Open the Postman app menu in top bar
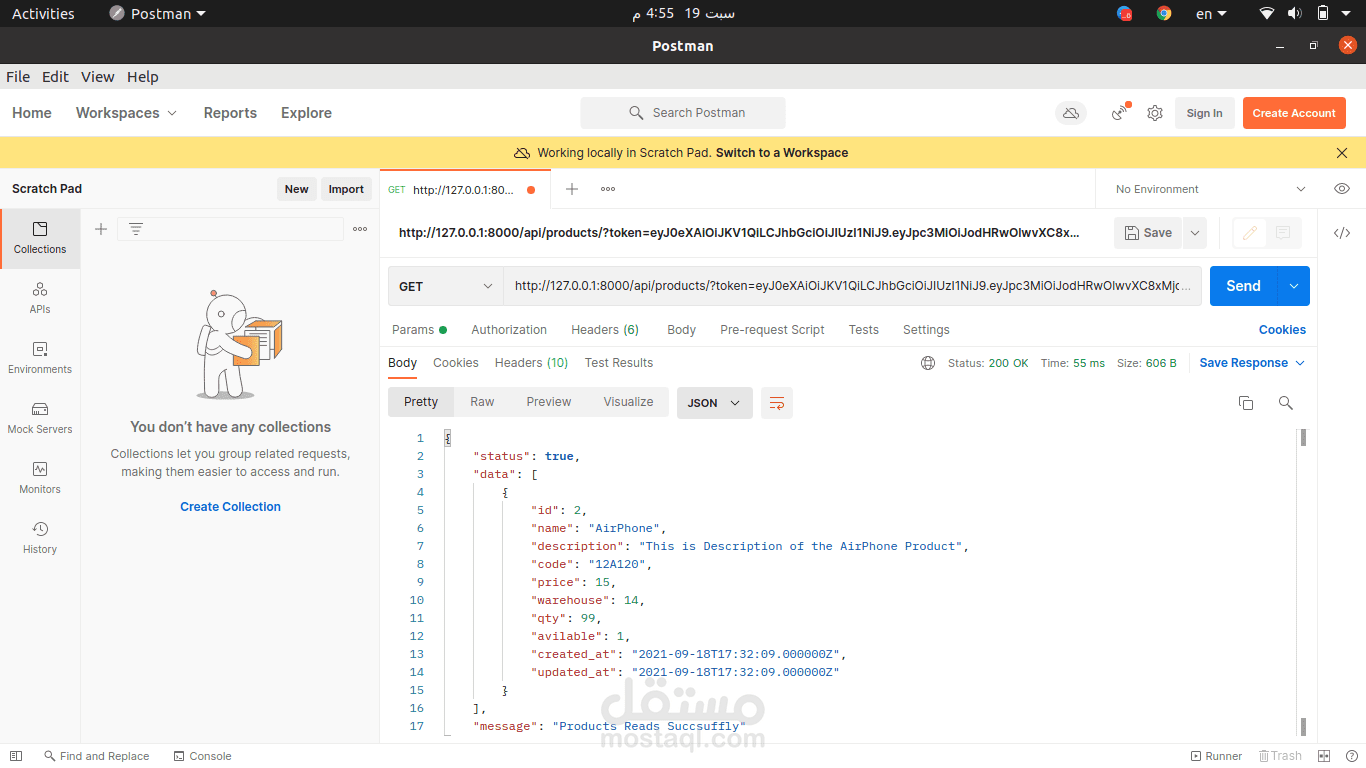This screenshot has height=768, width=1366. [157, 14]
